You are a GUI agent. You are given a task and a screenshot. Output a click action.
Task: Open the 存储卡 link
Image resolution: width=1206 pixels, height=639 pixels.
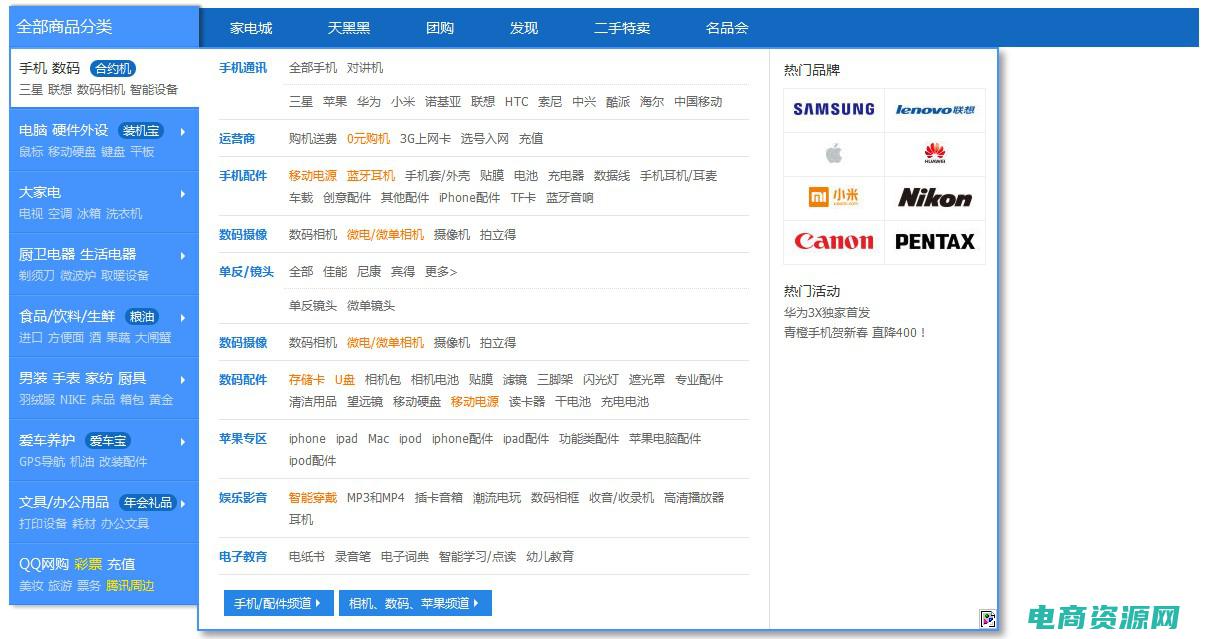[x=307, y=380]
